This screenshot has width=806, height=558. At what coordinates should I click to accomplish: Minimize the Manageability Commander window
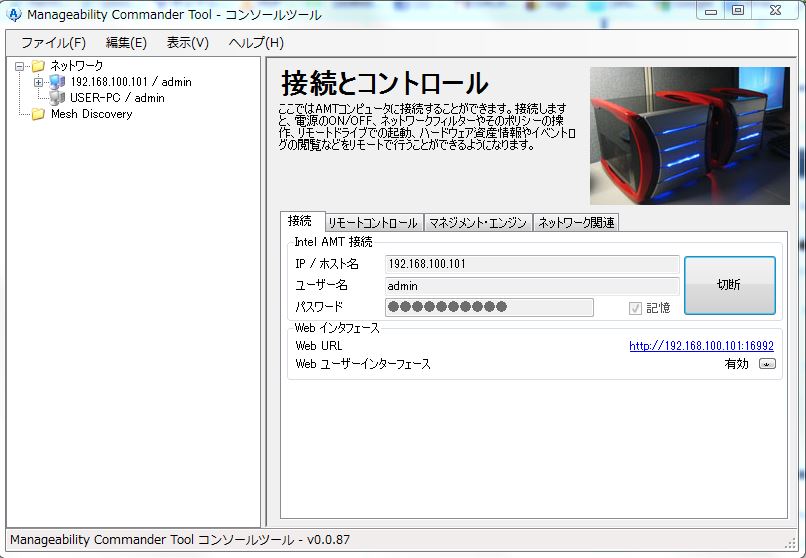tap(711, 11)
